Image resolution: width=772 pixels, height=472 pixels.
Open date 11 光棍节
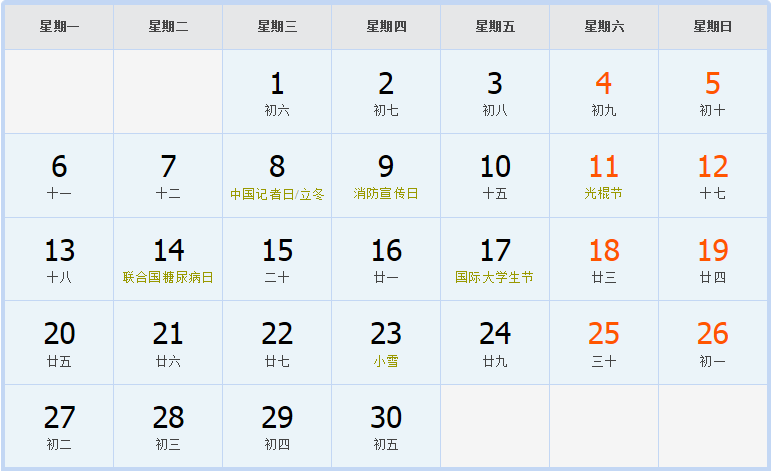point(604,176)
